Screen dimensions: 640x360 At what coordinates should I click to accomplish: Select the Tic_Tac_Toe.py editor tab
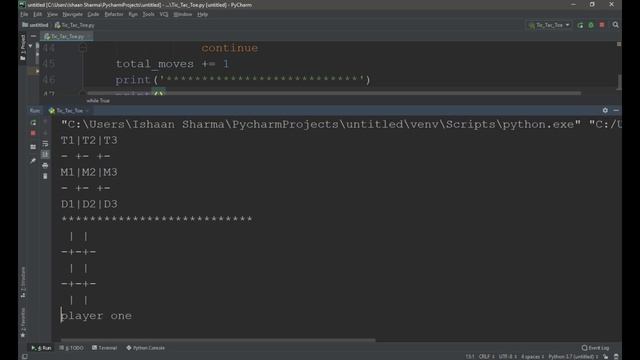pos(67,36)
